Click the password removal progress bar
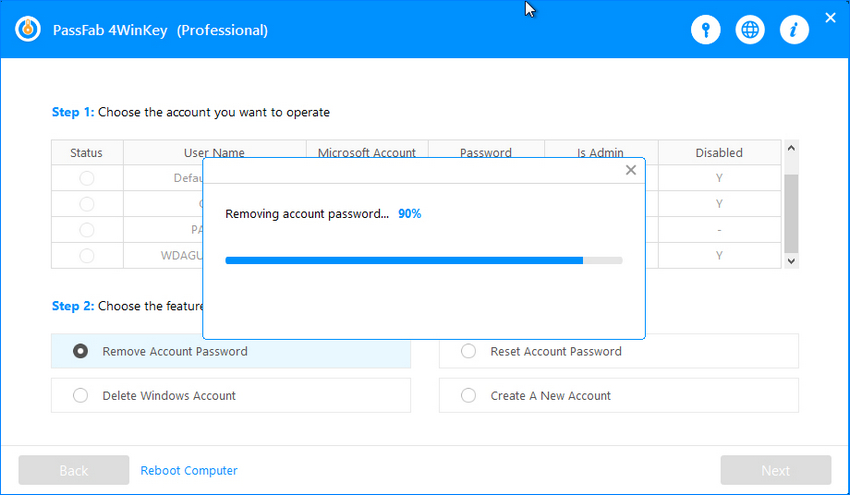Screen dimensions: 850x495 click(423, 260)
